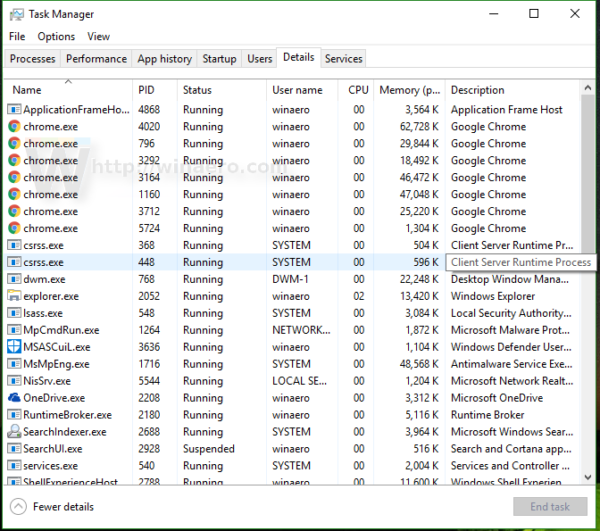Image resolution: width=600 pixels, height=531 pixels.
Task: Click the Chrome icon for PID 3712
Action: 14,211
